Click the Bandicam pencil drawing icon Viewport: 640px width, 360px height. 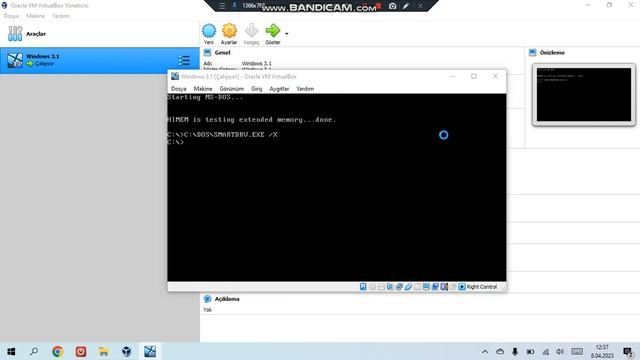406,6
